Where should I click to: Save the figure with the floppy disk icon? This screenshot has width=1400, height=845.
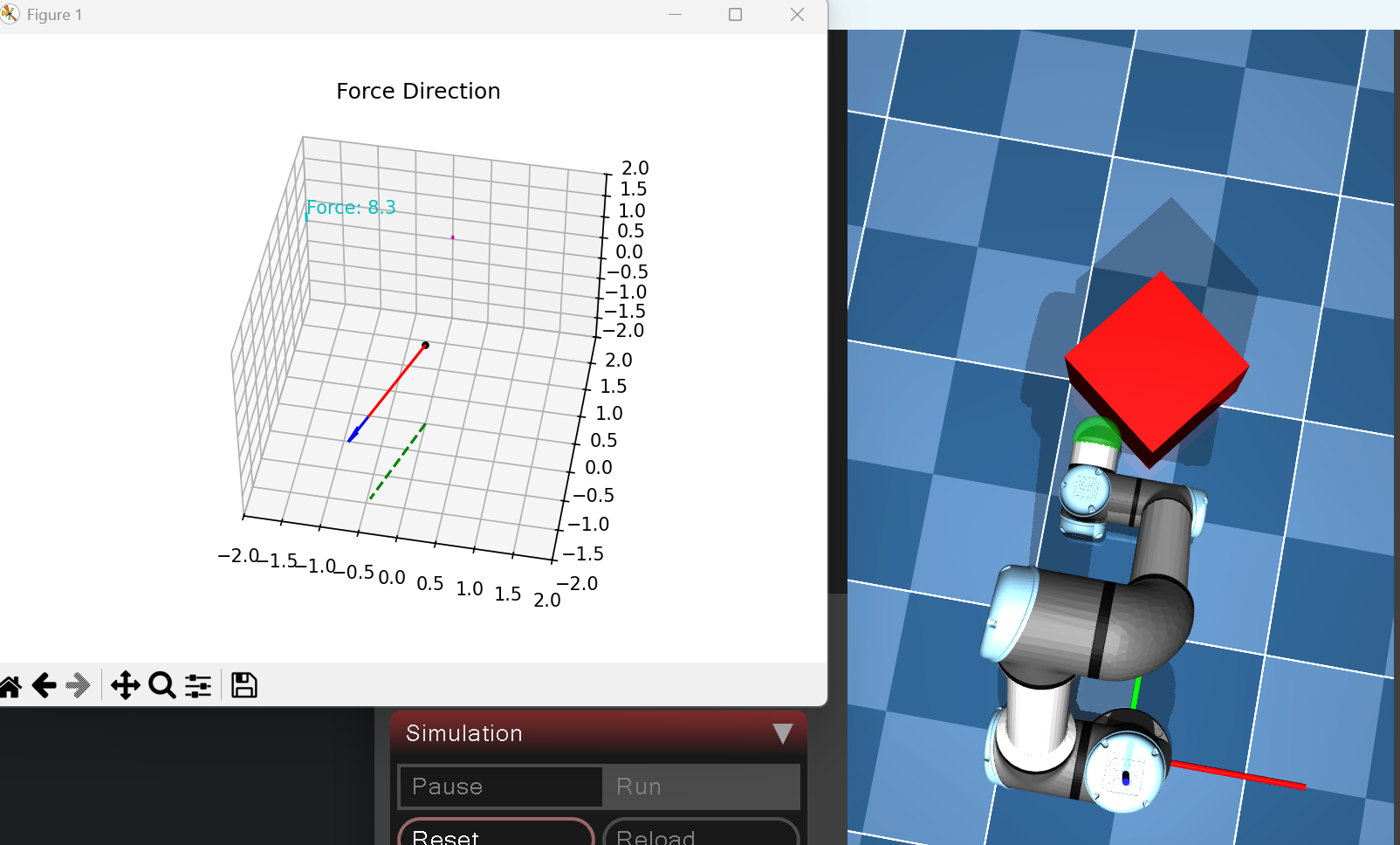244,685
